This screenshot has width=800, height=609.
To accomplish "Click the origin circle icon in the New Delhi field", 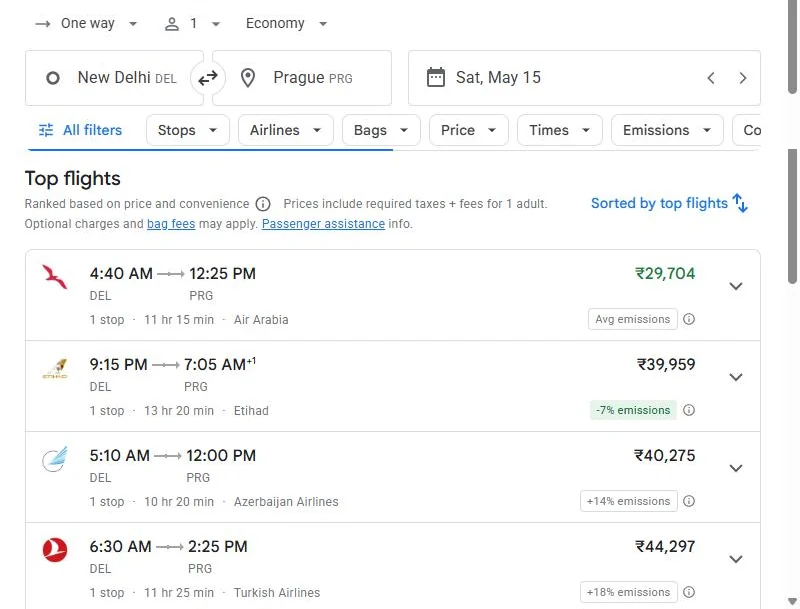I will point(53,78).
